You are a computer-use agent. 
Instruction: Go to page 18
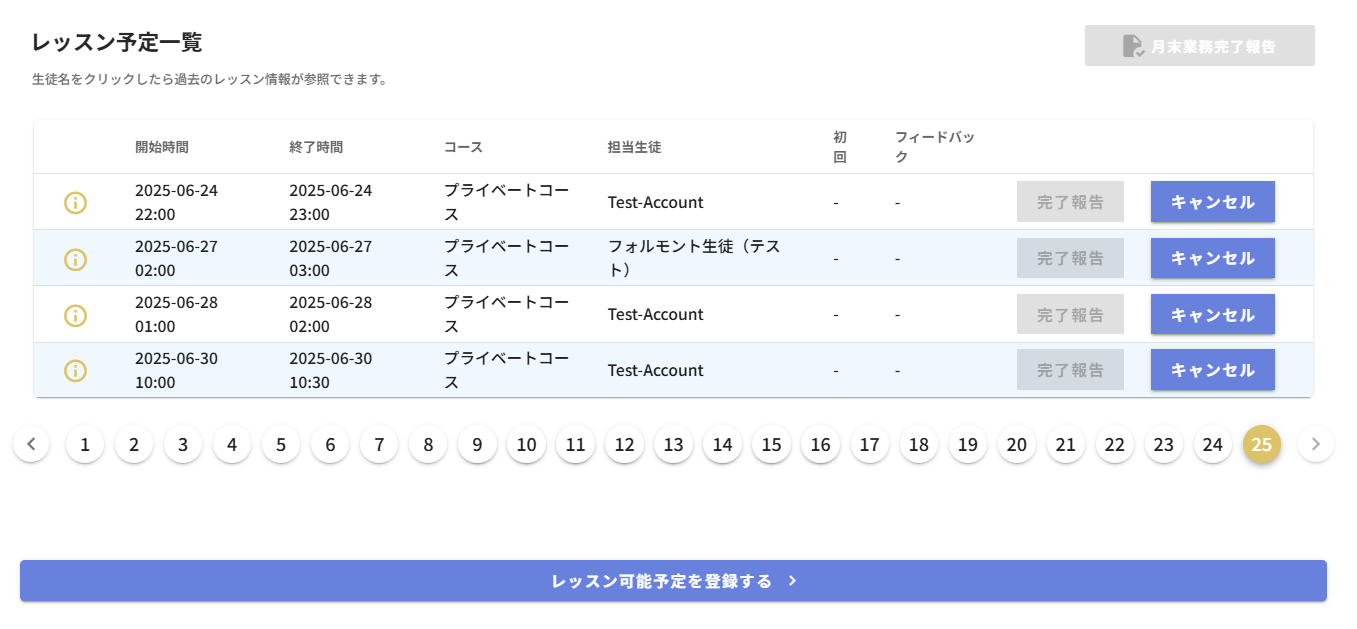click(918, 444)
